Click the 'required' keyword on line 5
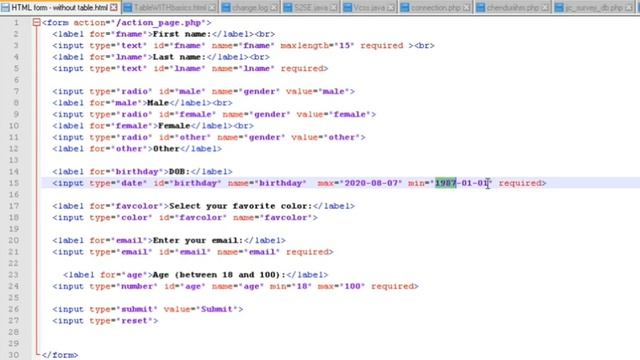The height and width of the screenshot is (360, 640). tap(302, 68)
